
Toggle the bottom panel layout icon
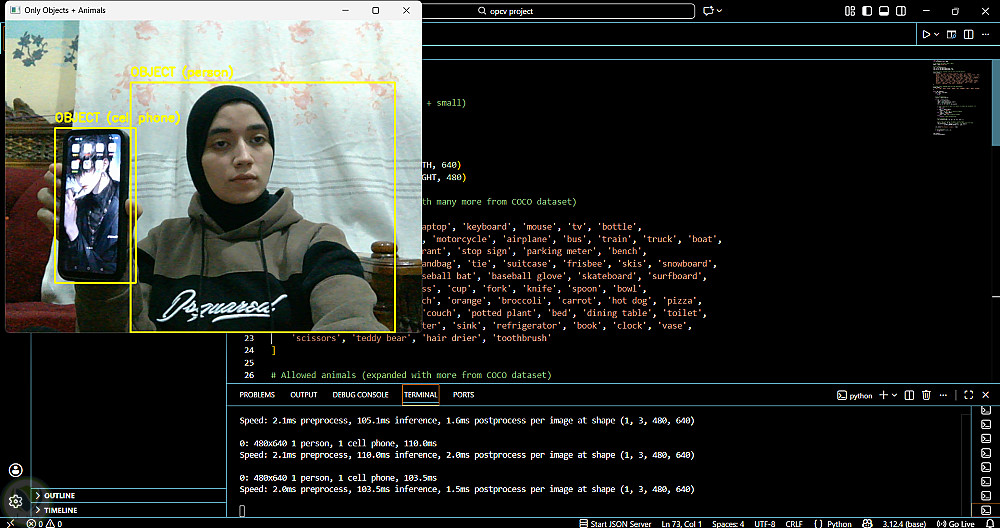click(884, 11)
